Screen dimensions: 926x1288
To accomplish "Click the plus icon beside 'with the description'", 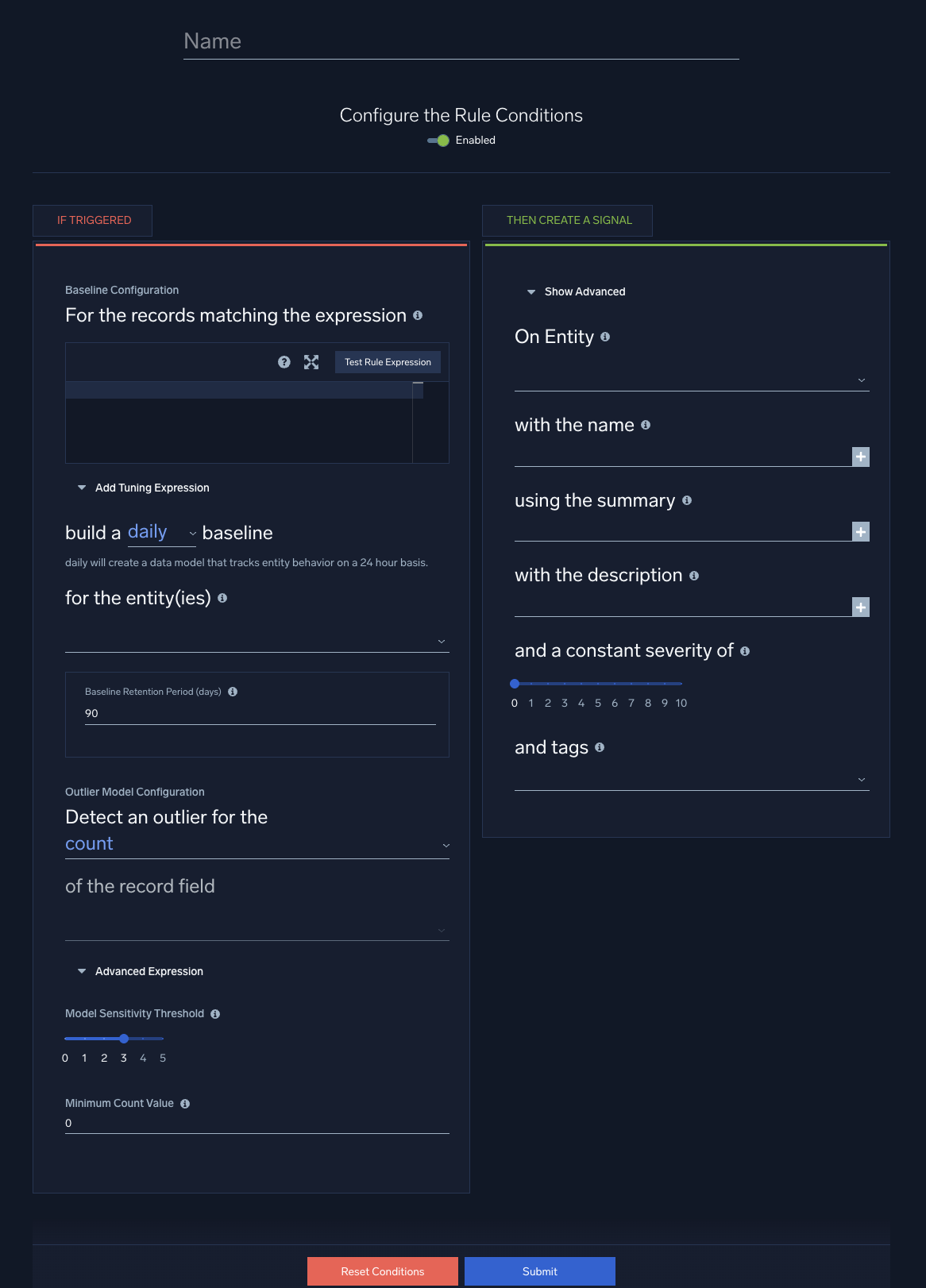I will 861,607.
